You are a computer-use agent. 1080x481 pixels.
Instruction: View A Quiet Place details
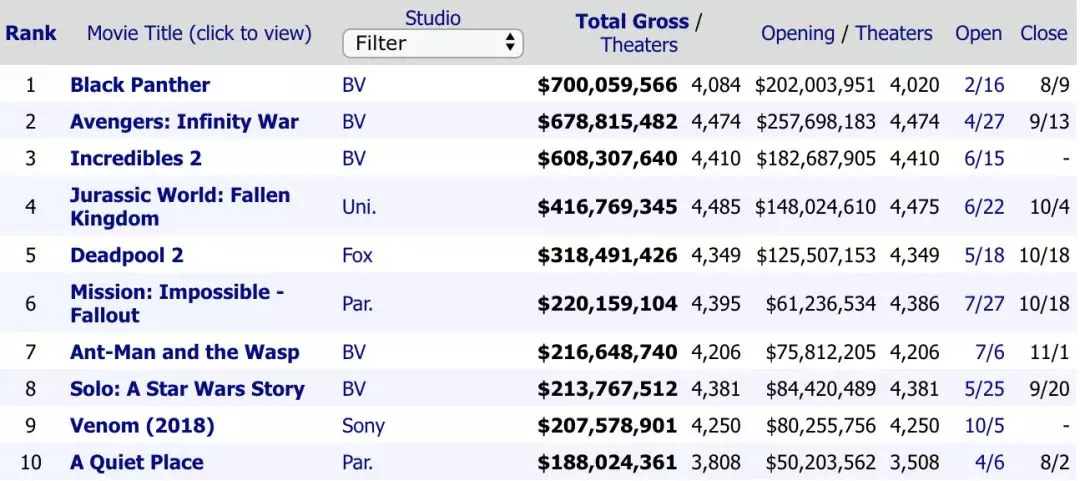click(x=136, y=462)
